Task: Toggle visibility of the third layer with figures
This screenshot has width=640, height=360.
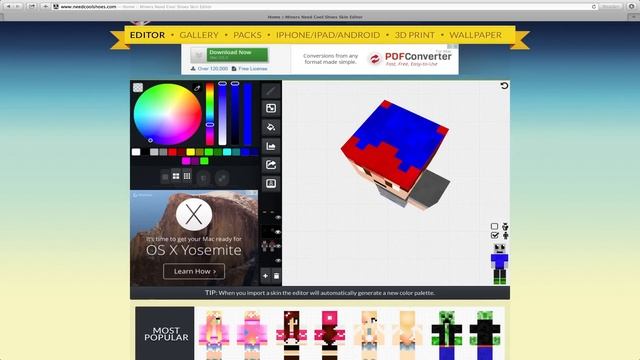Action: [278, 246]
